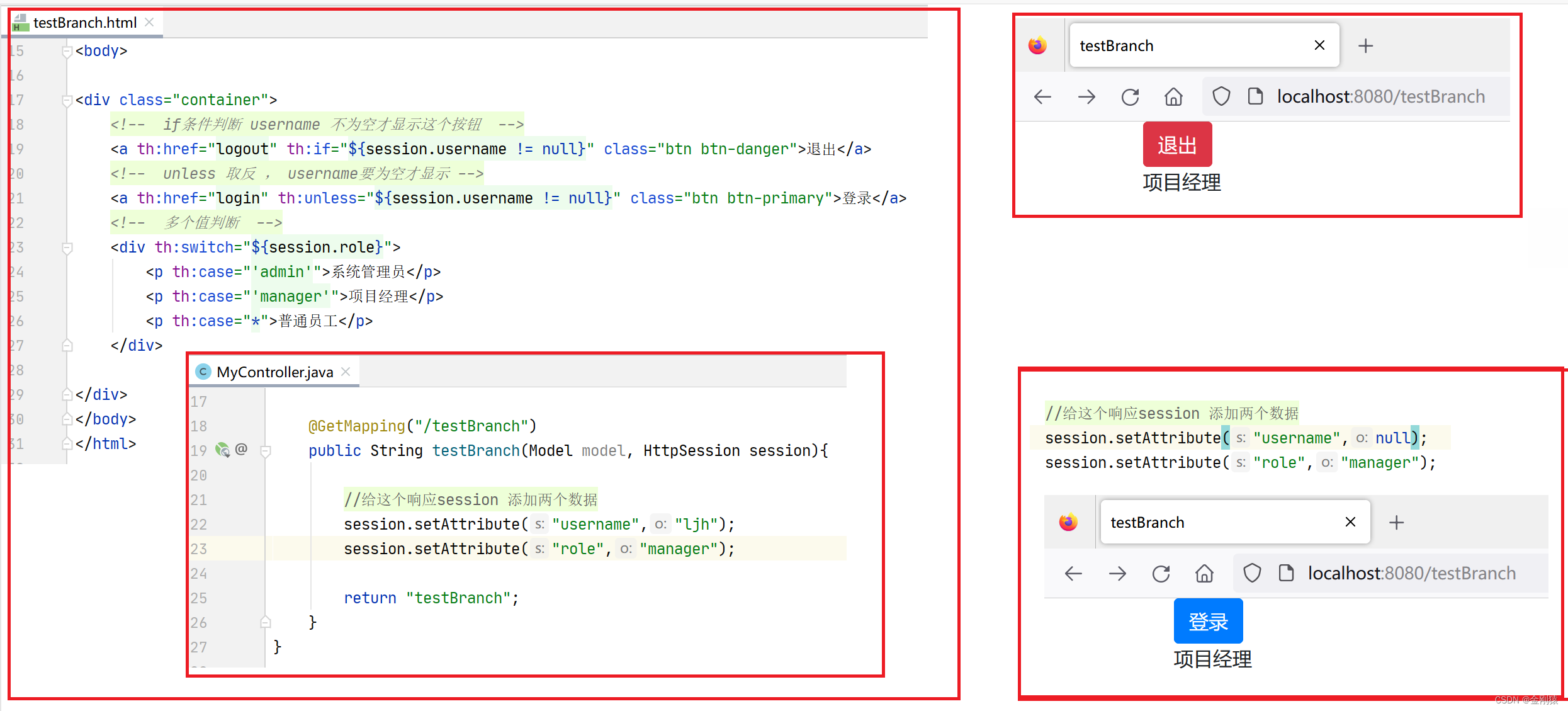Collapse the body tag fold marker
The height and width of the screenshot is (711, 1568).
click(x=67, y=51)
